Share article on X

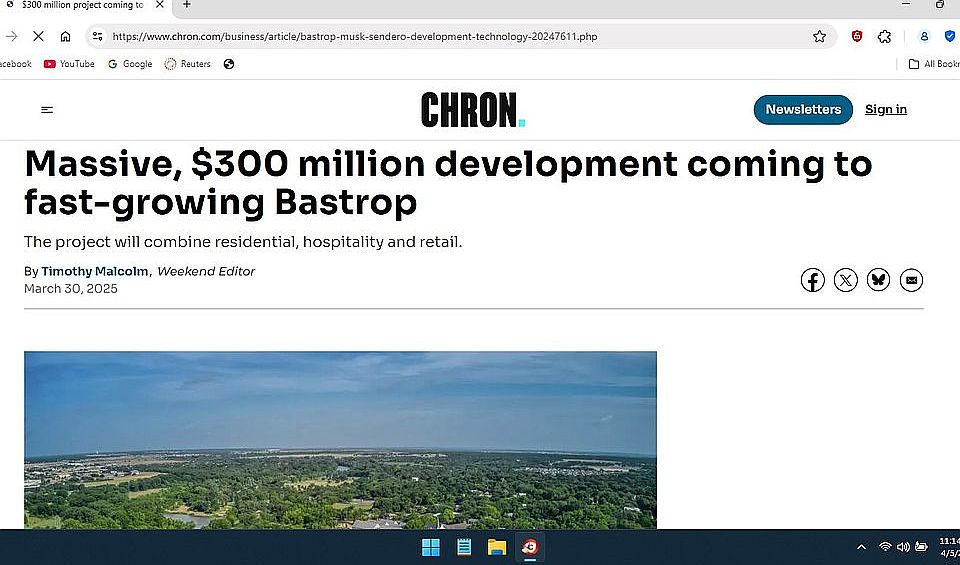click(845, 280)
